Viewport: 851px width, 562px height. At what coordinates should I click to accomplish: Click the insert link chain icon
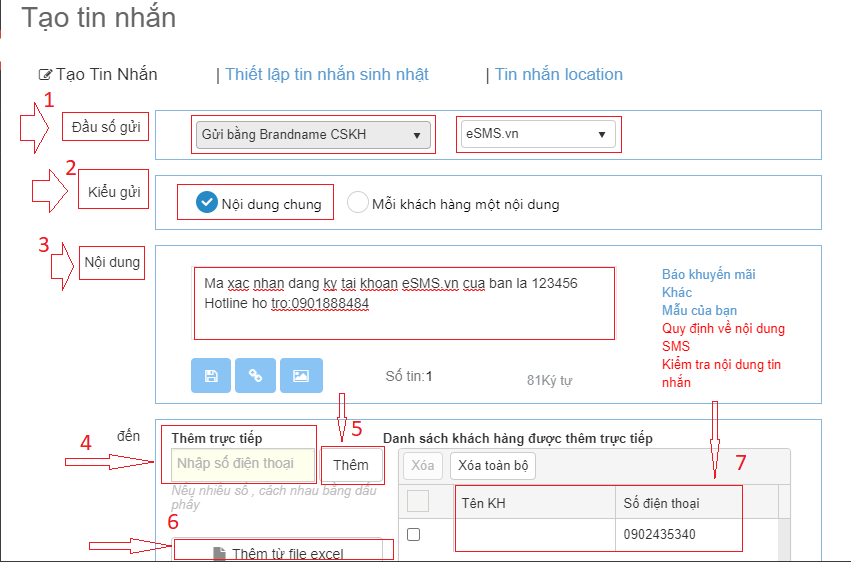[x=255, y=375]
